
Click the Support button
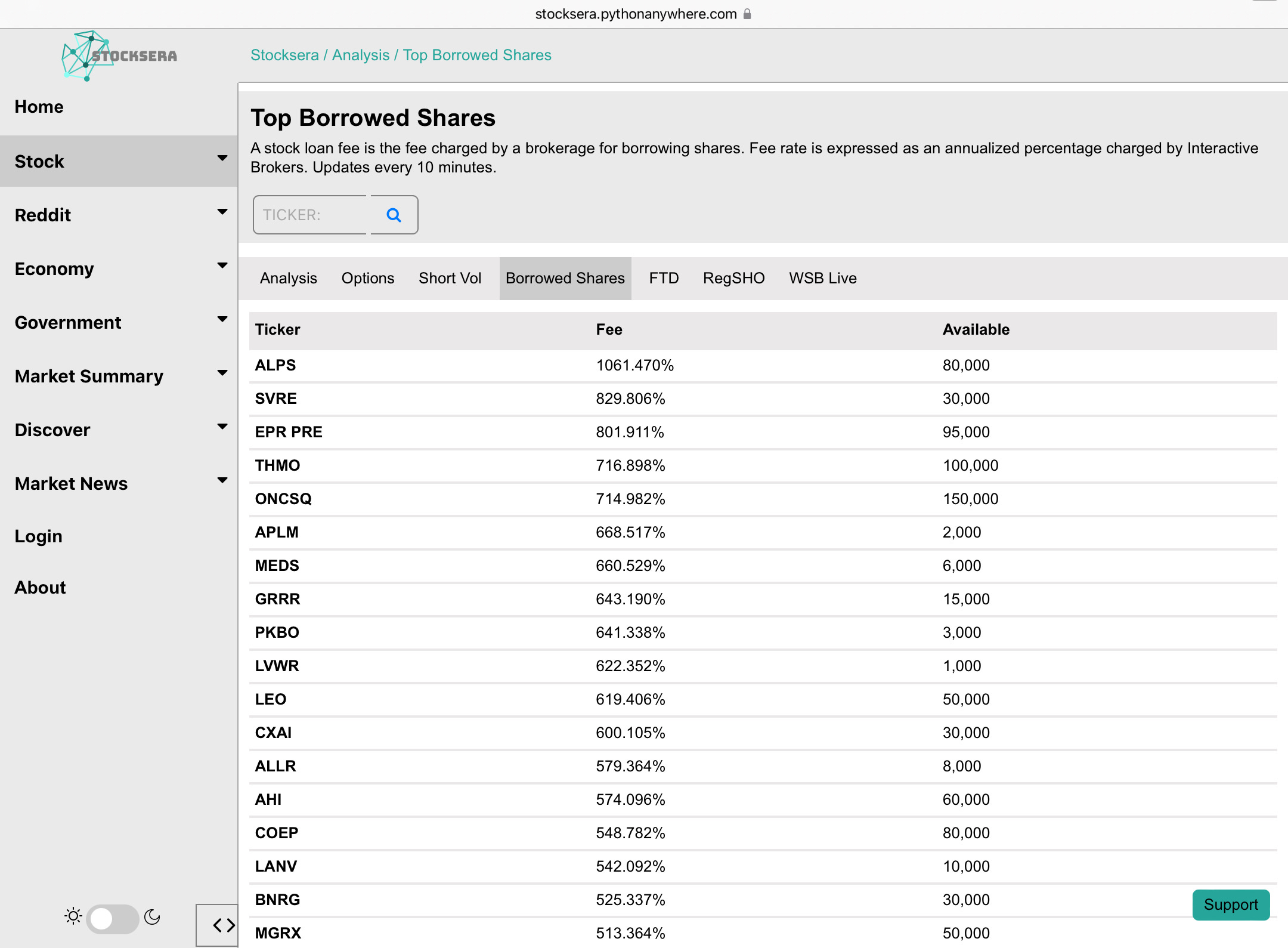(1231, 904)
